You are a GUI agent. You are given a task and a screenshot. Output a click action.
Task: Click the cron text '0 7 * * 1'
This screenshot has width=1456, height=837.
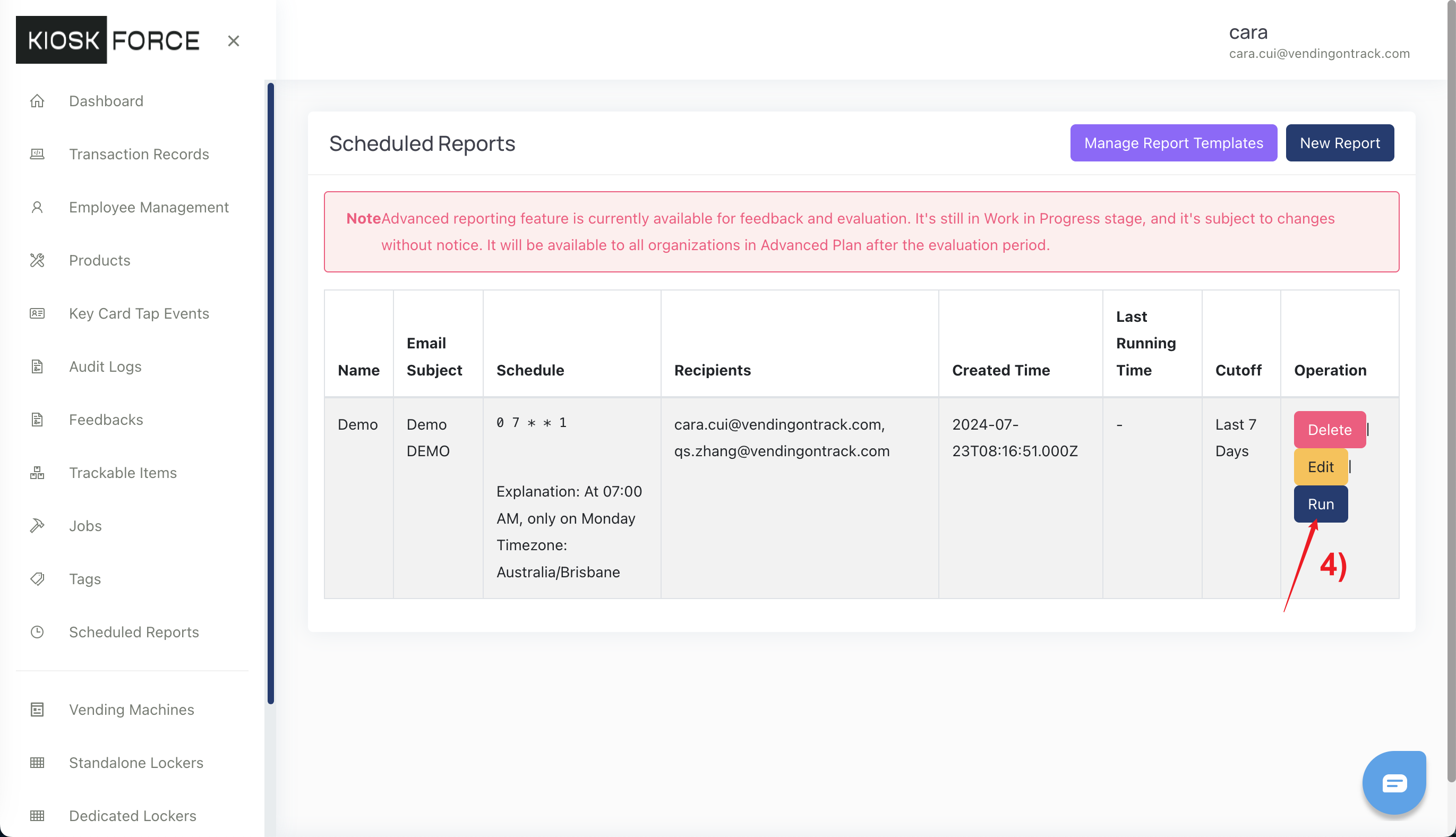coord(531,423)
